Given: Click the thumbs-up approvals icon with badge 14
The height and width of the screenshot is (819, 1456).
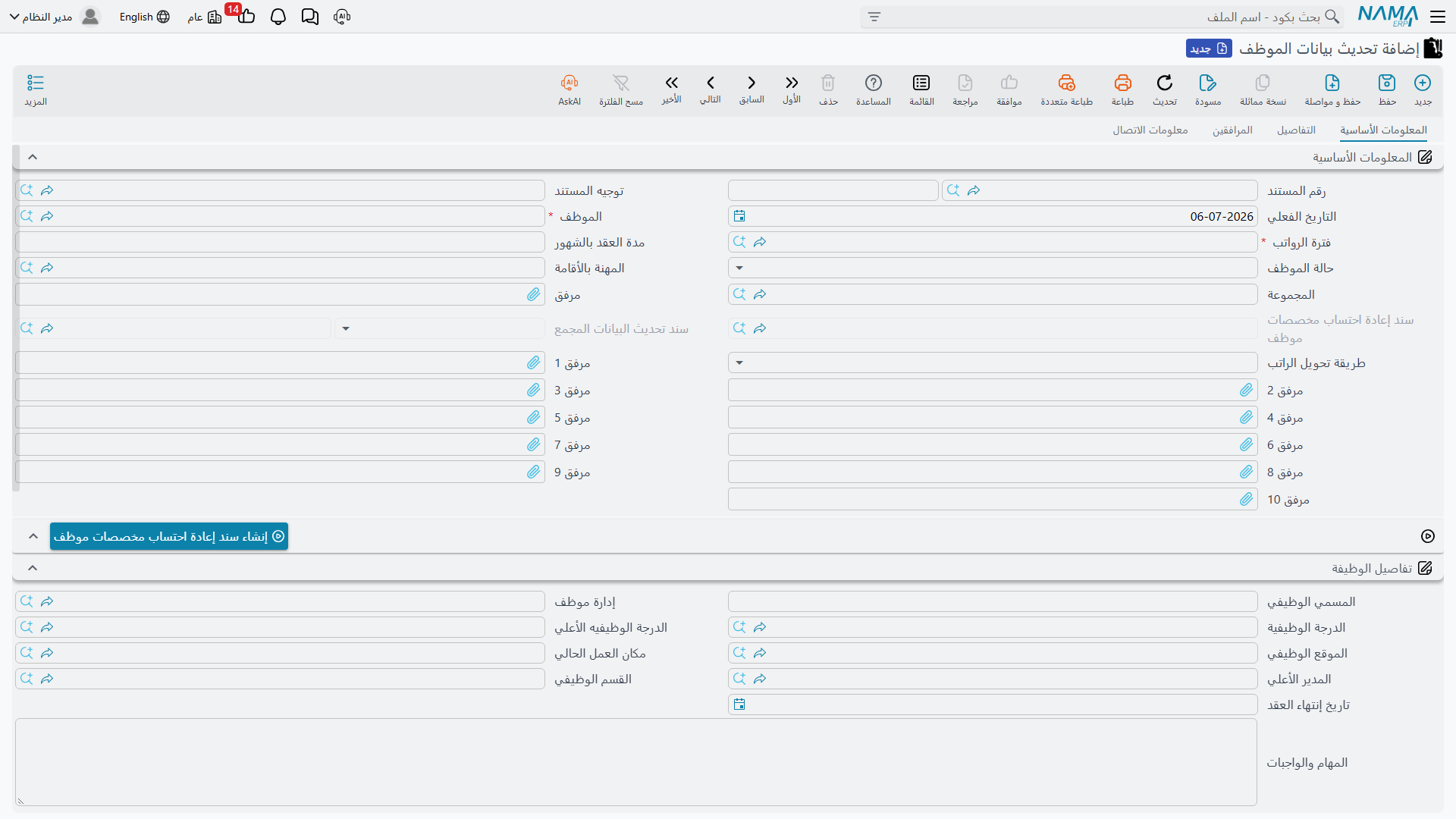Looking at the screenshot, I should point(246,15).
